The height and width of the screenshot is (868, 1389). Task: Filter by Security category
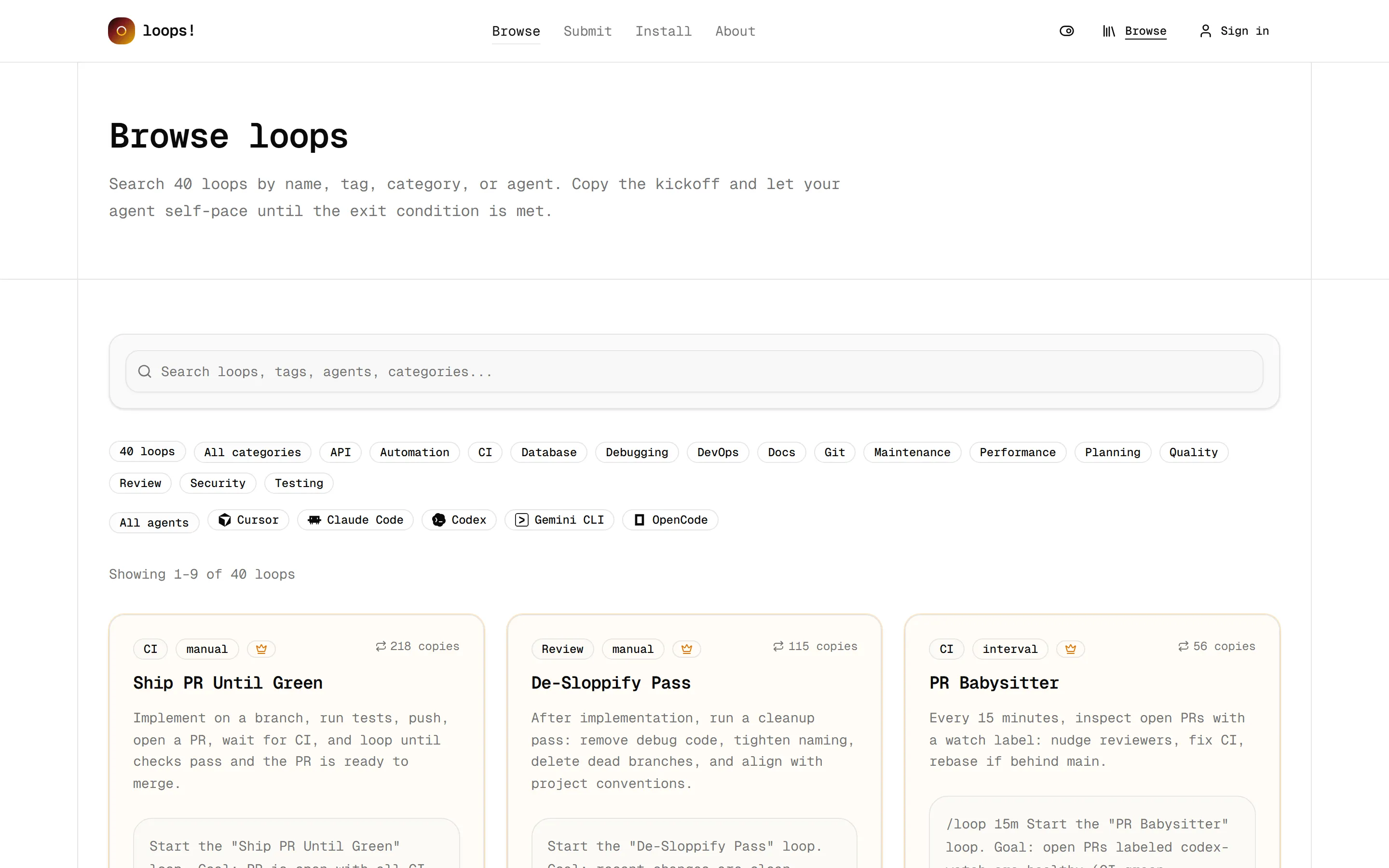click(218, 483)
